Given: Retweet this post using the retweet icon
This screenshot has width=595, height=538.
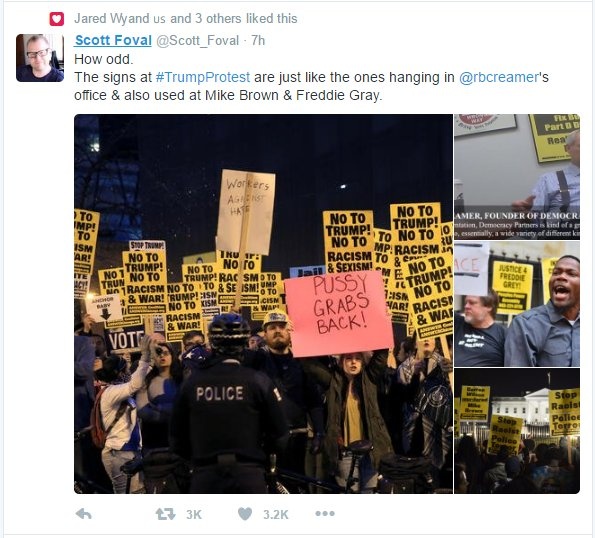Looking at the screenshot, I should pos(165,514).
